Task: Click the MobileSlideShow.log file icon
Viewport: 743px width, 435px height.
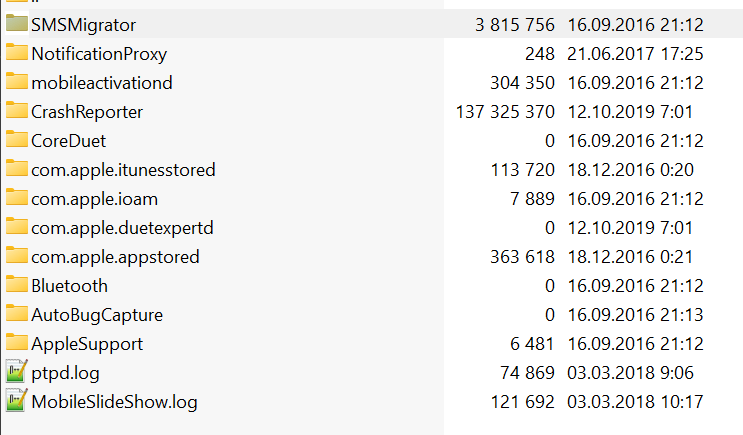Action: pos(17,400)
